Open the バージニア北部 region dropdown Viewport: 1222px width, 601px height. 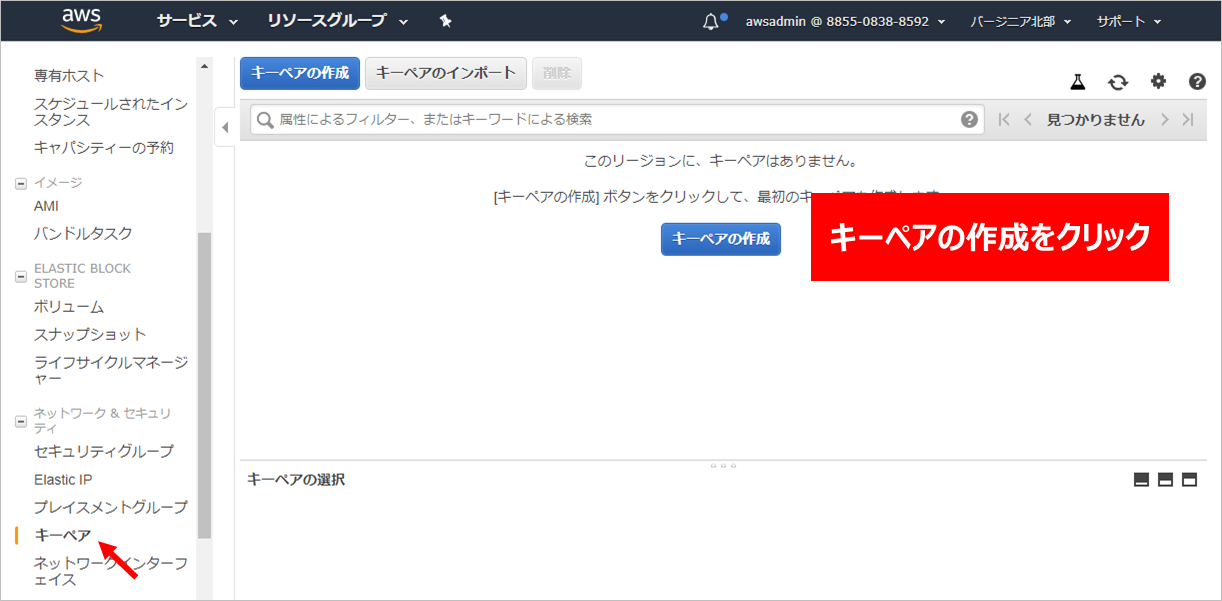(1020, 21)
